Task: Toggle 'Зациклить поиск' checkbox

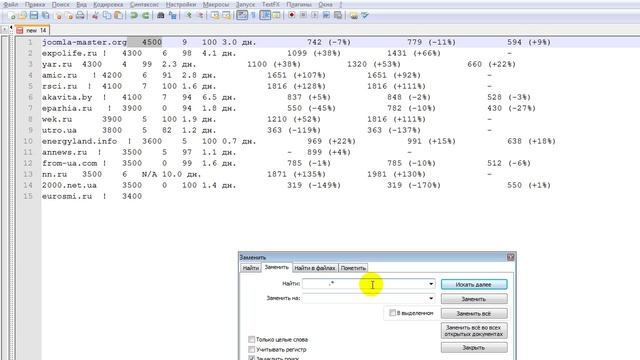Action: click(x=251, y=358)
